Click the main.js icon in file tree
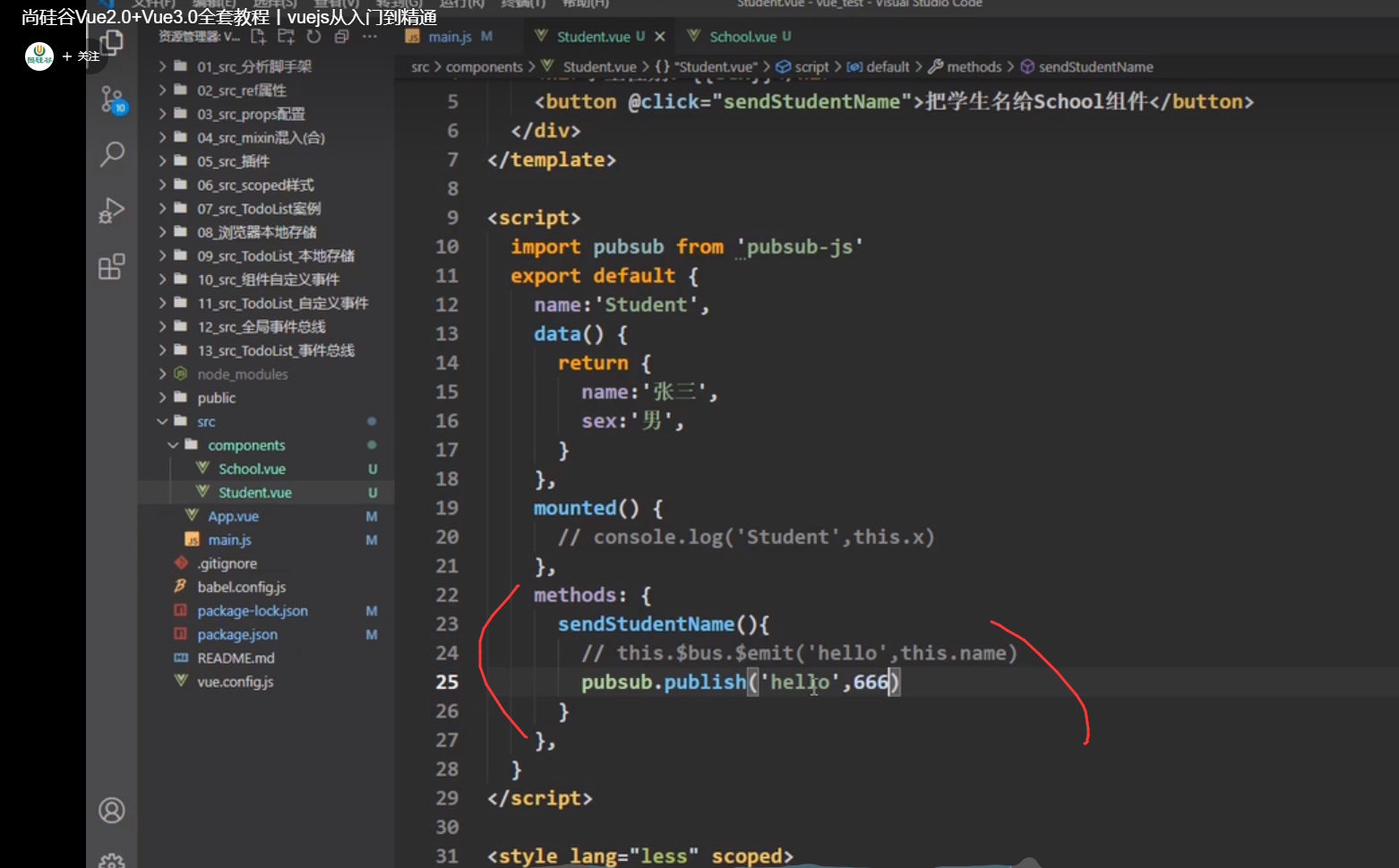 [x=192, y=539]
